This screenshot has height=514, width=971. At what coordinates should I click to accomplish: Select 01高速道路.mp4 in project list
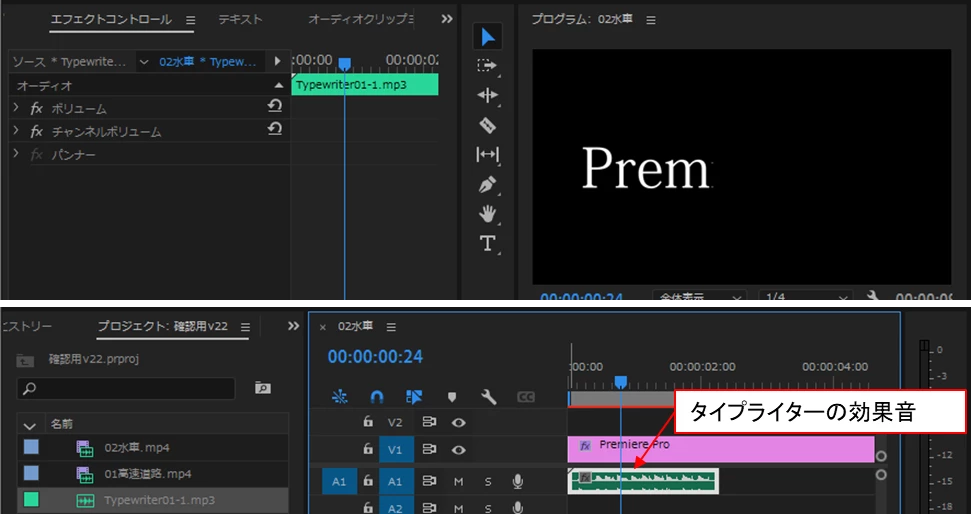click(148, 474)
